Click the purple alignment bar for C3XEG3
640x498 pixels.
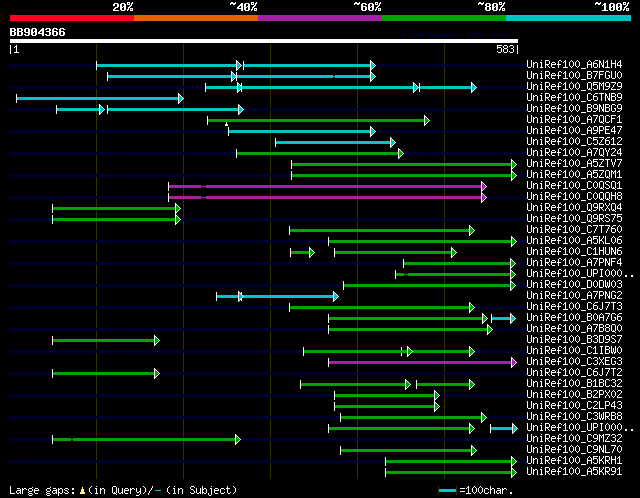tap(422, 362)
